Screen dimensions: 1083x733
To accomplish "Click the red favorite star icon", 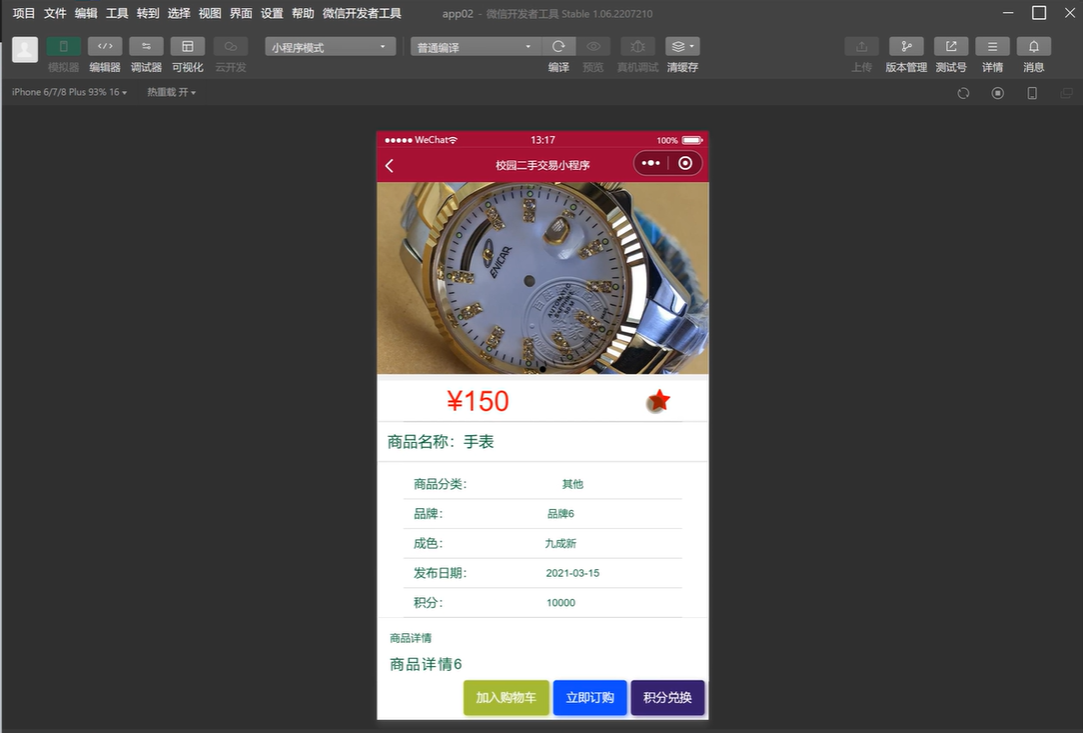I will [658, 401].
